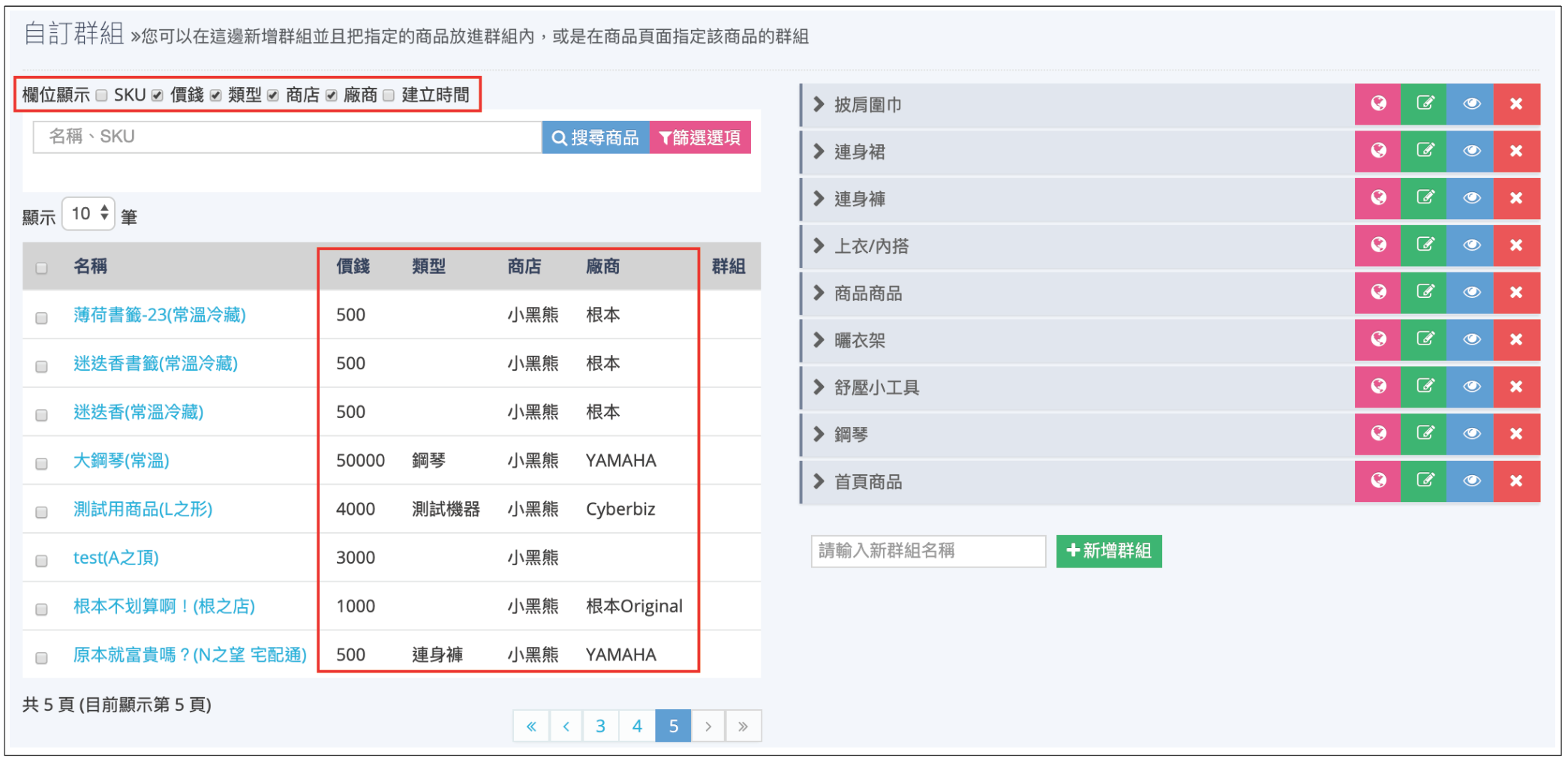The width and height of the screenshot is (1568, 761).
Task: Expand the 曬衣架 group
Action: [x=819, y=341]
